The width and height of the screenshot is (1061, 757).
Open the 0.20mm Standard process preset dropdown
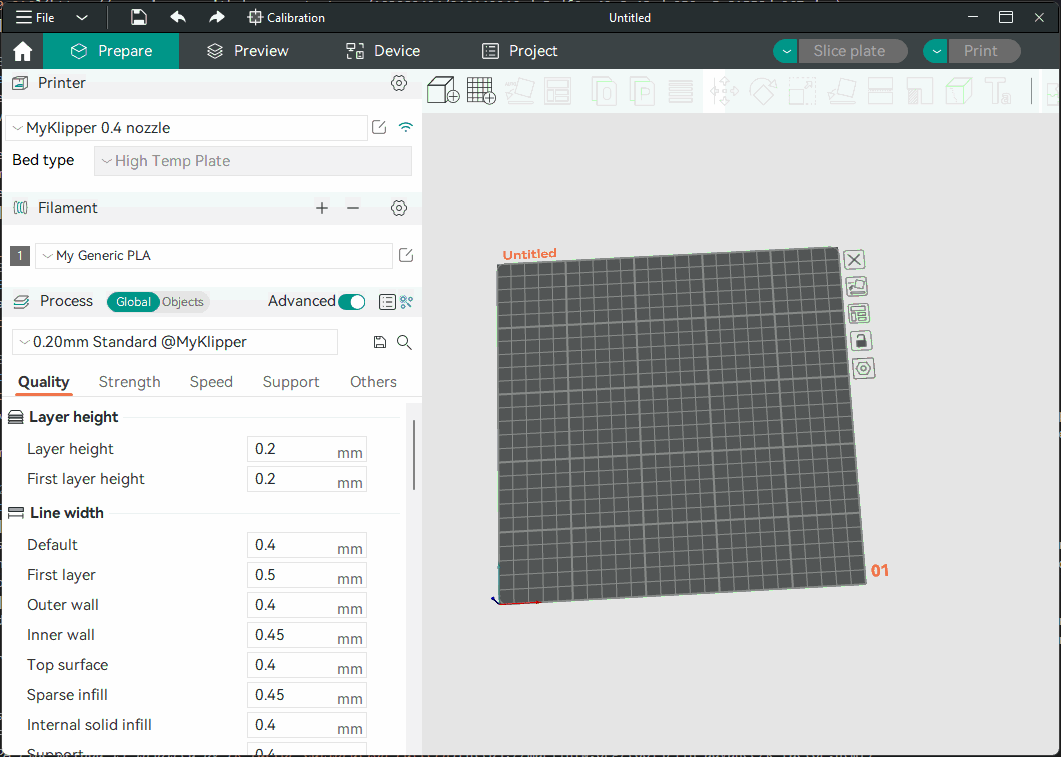coord(175,342)
